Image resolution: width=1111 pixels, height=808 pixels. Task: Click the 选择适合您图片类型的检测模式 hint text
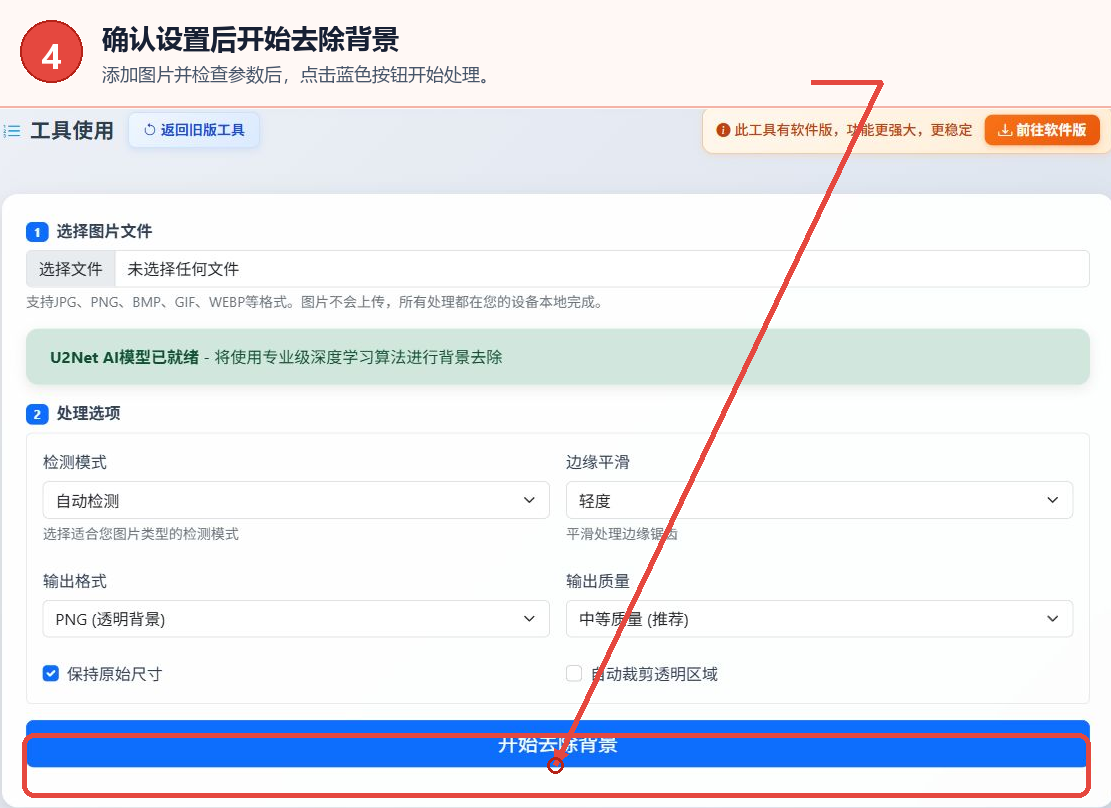pyautogui.click(x=141, y=534)
